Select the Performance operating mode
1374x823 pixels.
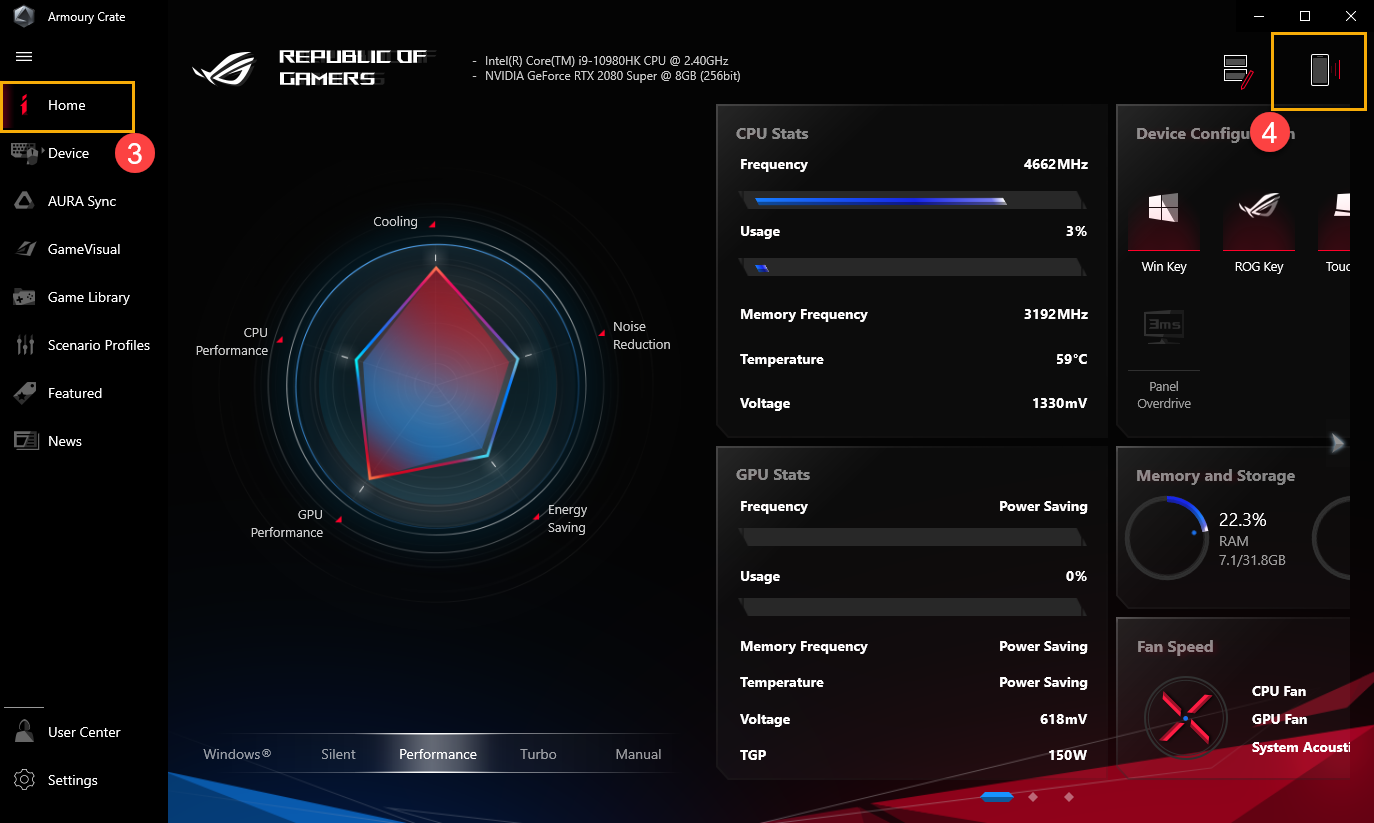tap(438, 754)
